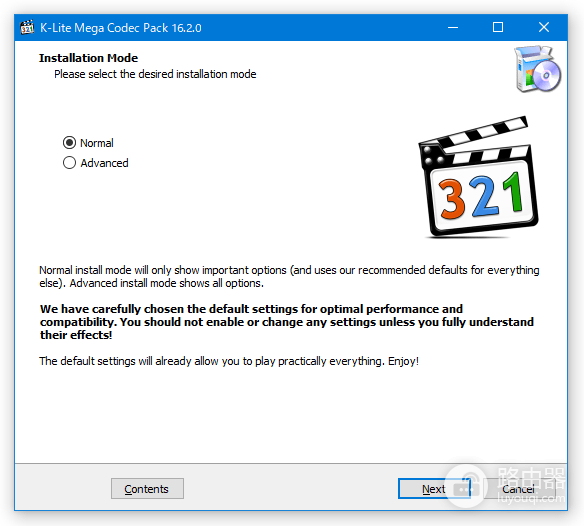The image size is (584, 526).
Task: Select the Advanced installation mode radio button
Action: pyautogui.click(x=69, y=163)
